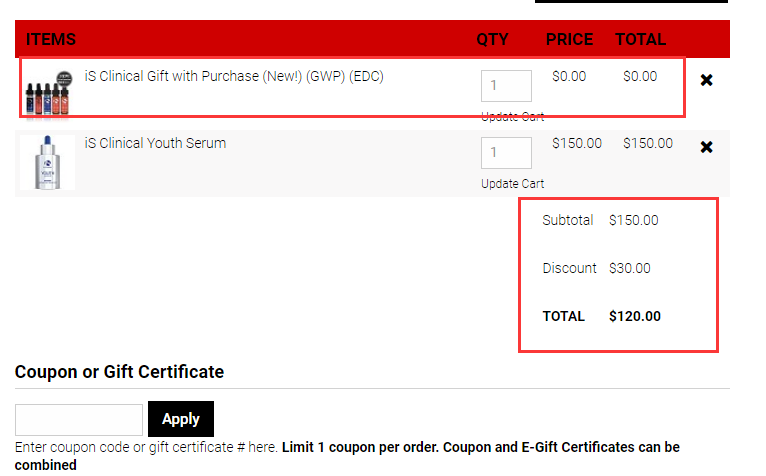Click Update Cart under the gift item

(x=512, y=117)
